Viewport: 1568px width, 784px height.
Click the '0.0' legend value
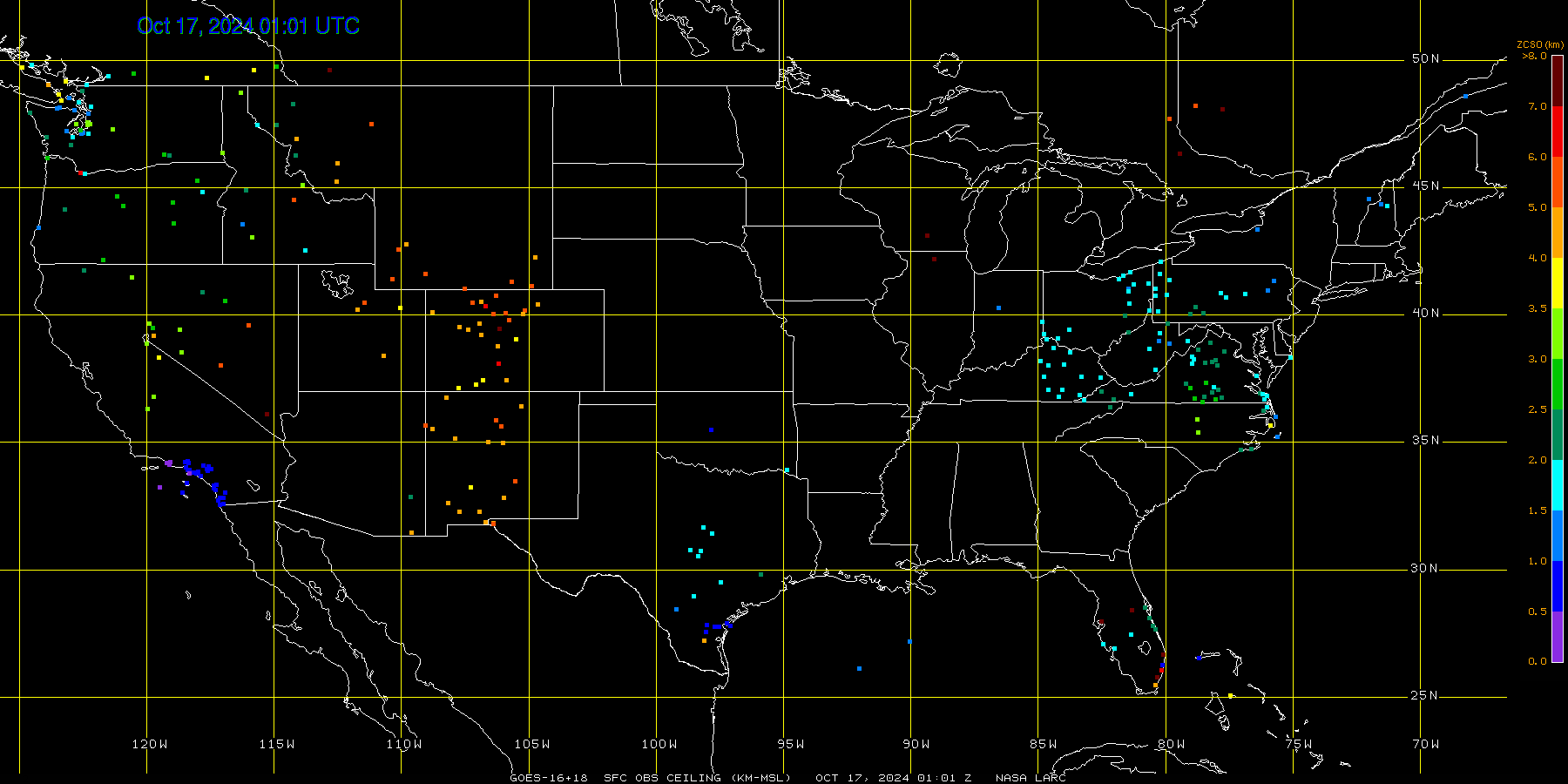click(1538, 661)
